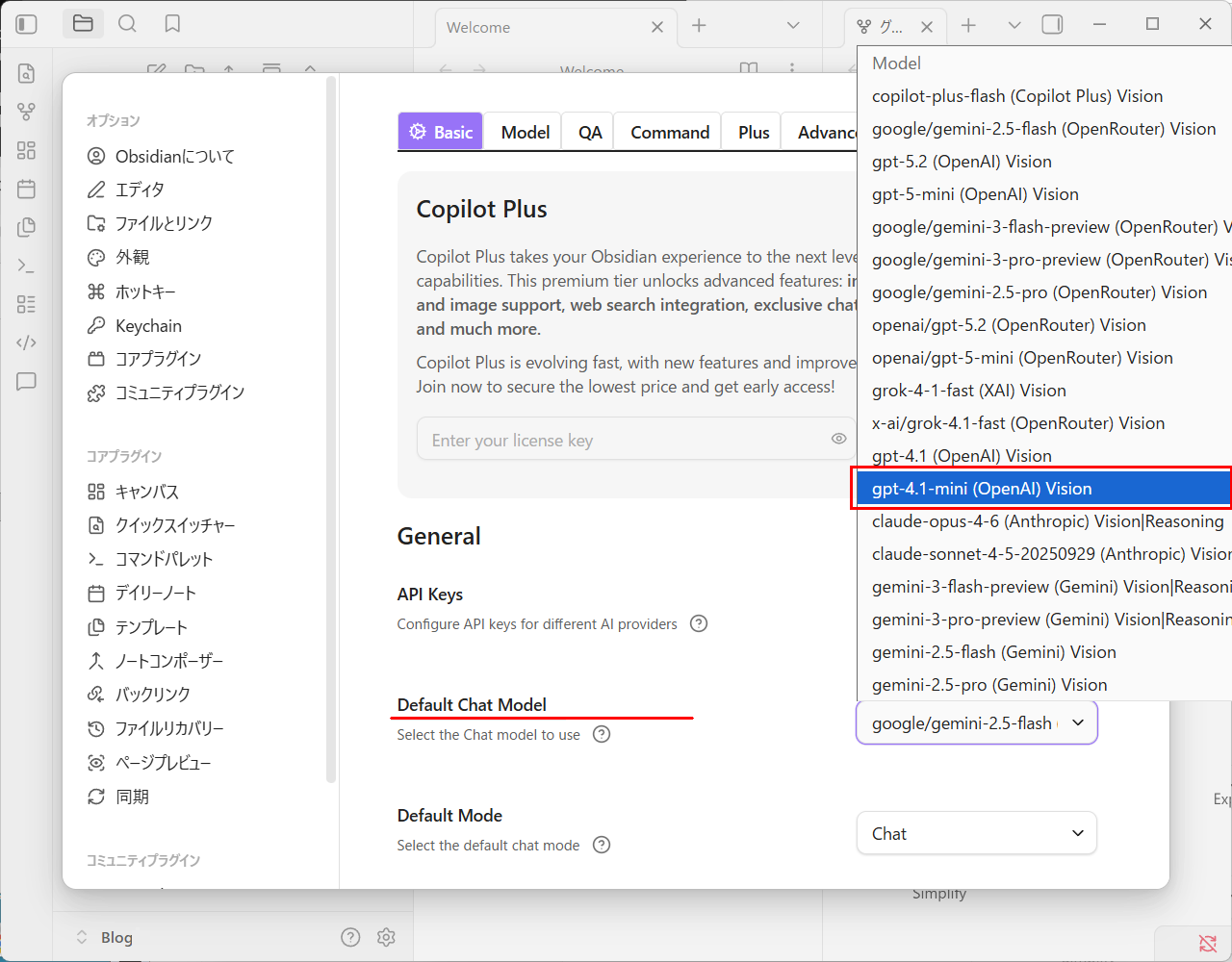Switch to the Command settings tab
This screenshot has width=1232, height=962.
tap(669, 132)
